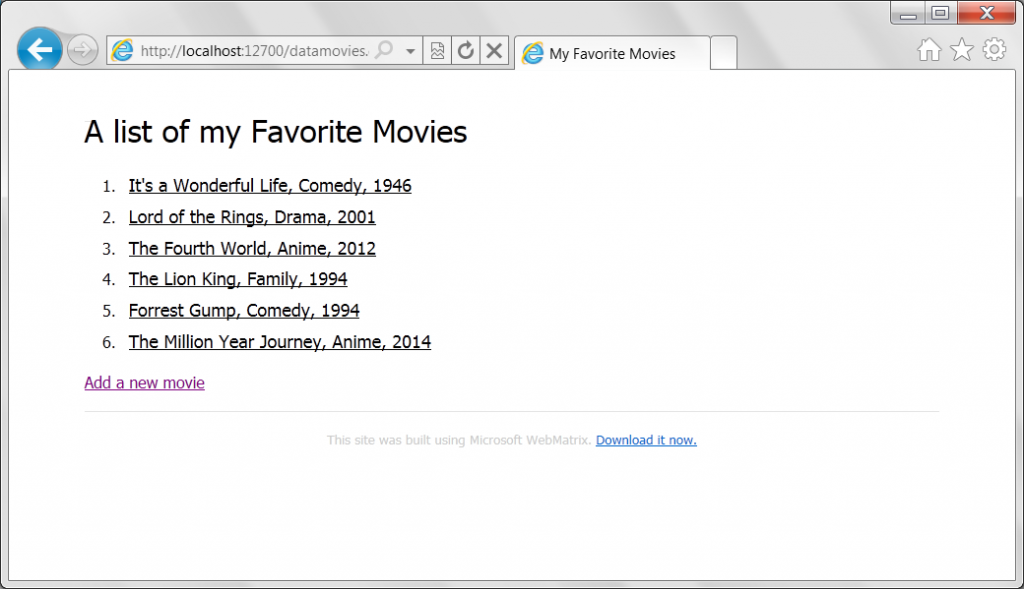Open The Lion King movie link

238,279
